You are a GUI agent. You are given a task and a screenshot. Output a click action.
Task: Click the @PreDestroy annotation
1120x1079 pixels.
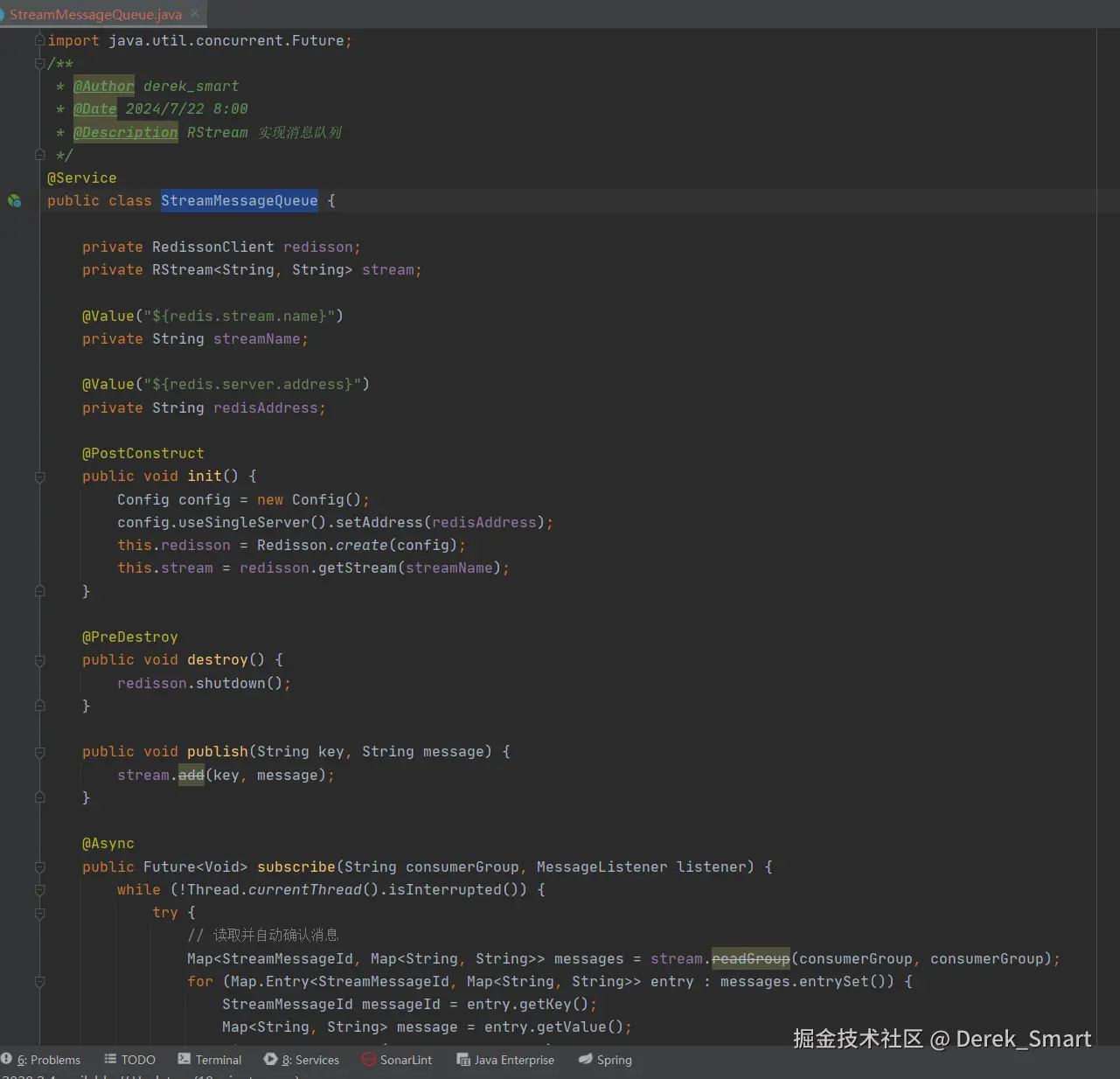pos(129,637)
